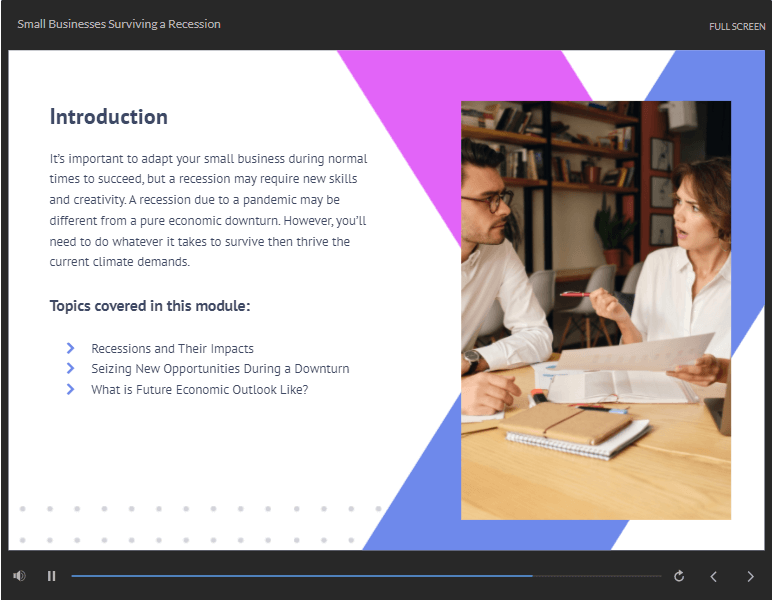Select 'Recessions and Their Impacts' topic
772x600 pixels.
pos(172,348)
